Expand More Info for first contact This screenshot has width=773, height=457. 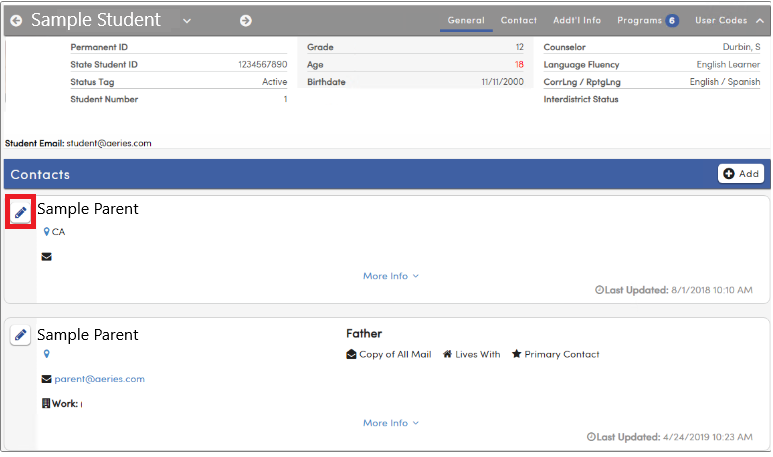click(391, 276)
